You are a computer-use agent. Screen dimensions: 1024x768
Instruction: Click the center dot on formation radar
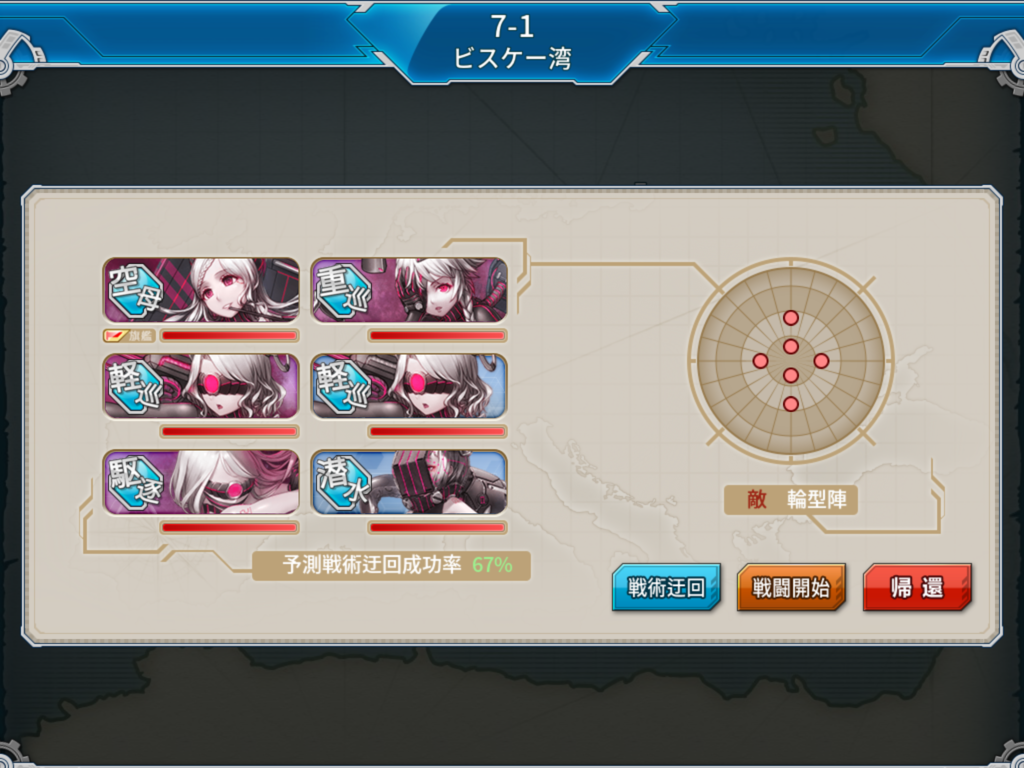click(791, 346)
